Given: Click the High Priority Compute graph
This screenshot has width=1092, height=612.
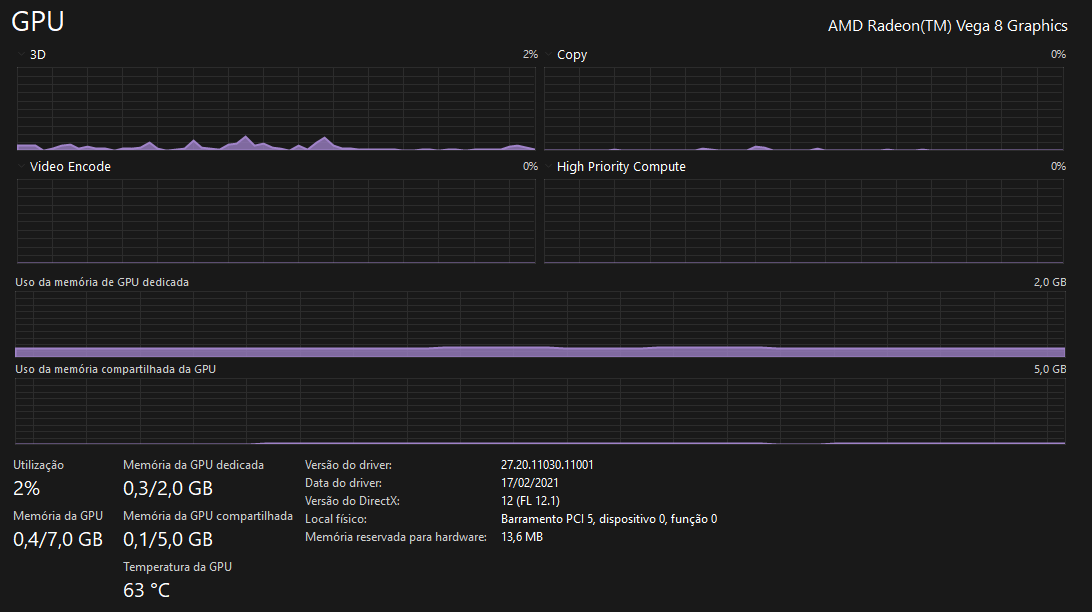Looking at the screenshot, I should [x=804, y=221].
